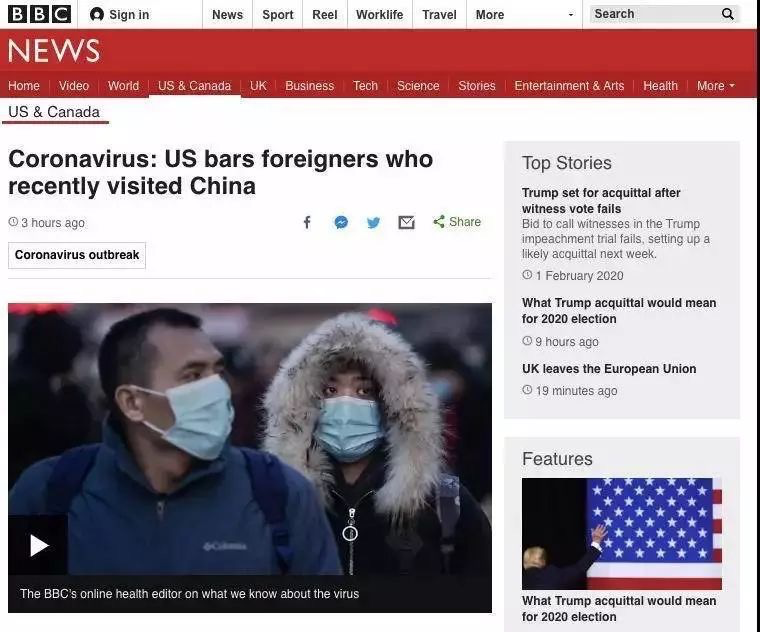Play the coronavirus video
The image size is (760, 632).
tap(38, 545)
